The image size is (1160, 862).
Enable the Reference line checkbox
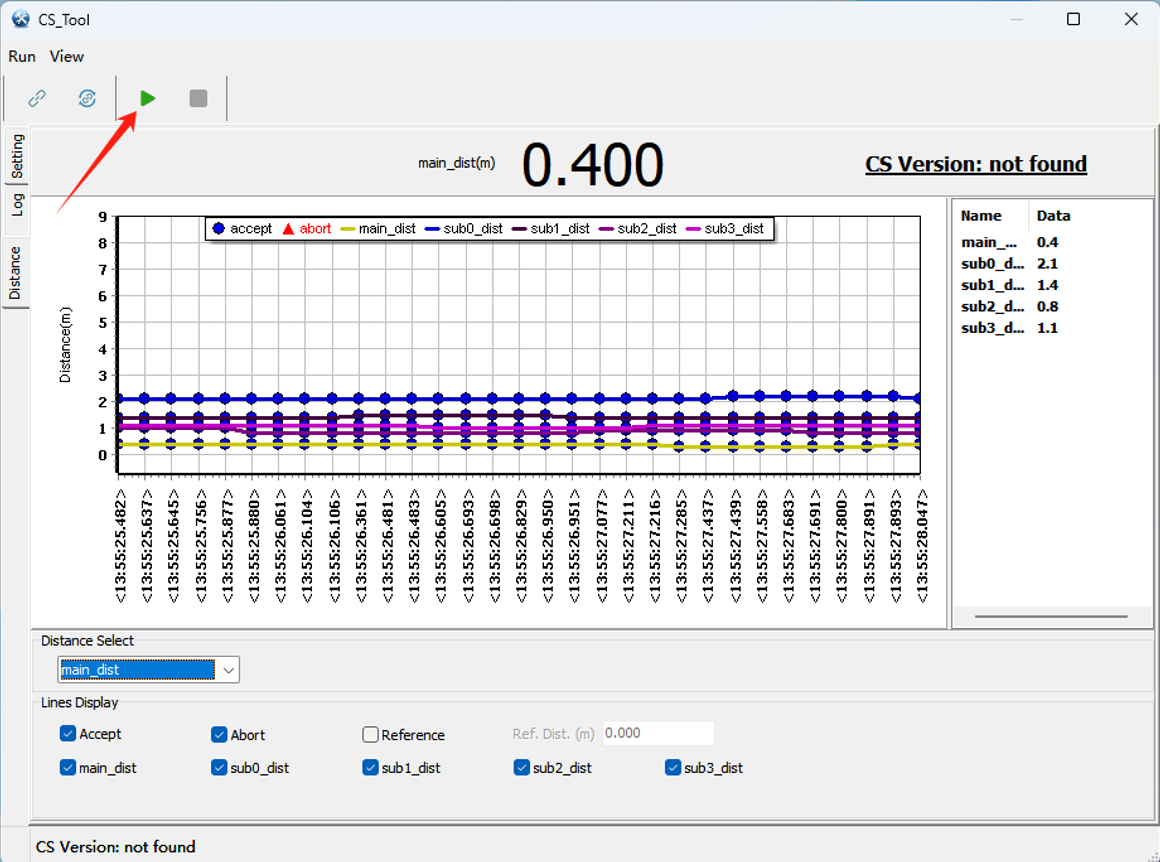pyautogui.click(x=371, y=735)
